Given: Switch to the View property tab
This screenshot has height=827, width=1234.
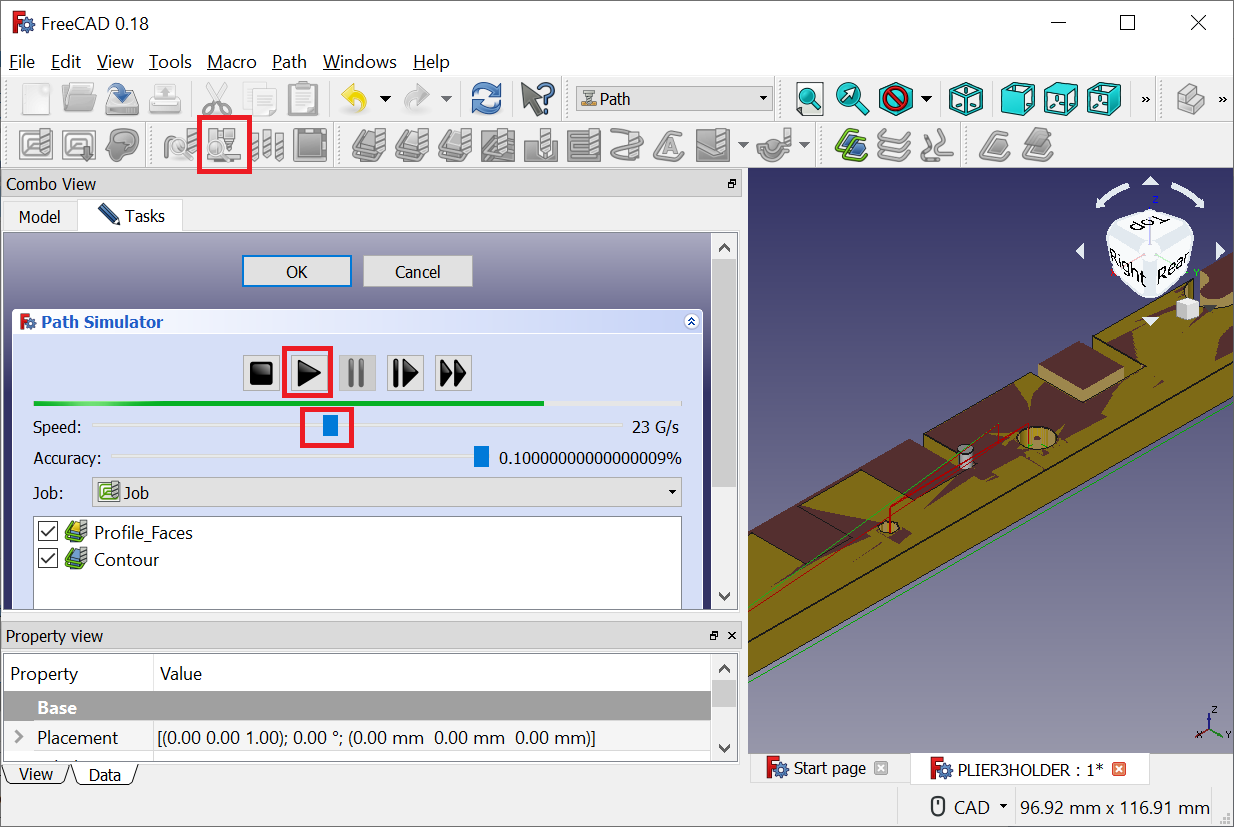Looking at the screenshot, I should point(36,774).
